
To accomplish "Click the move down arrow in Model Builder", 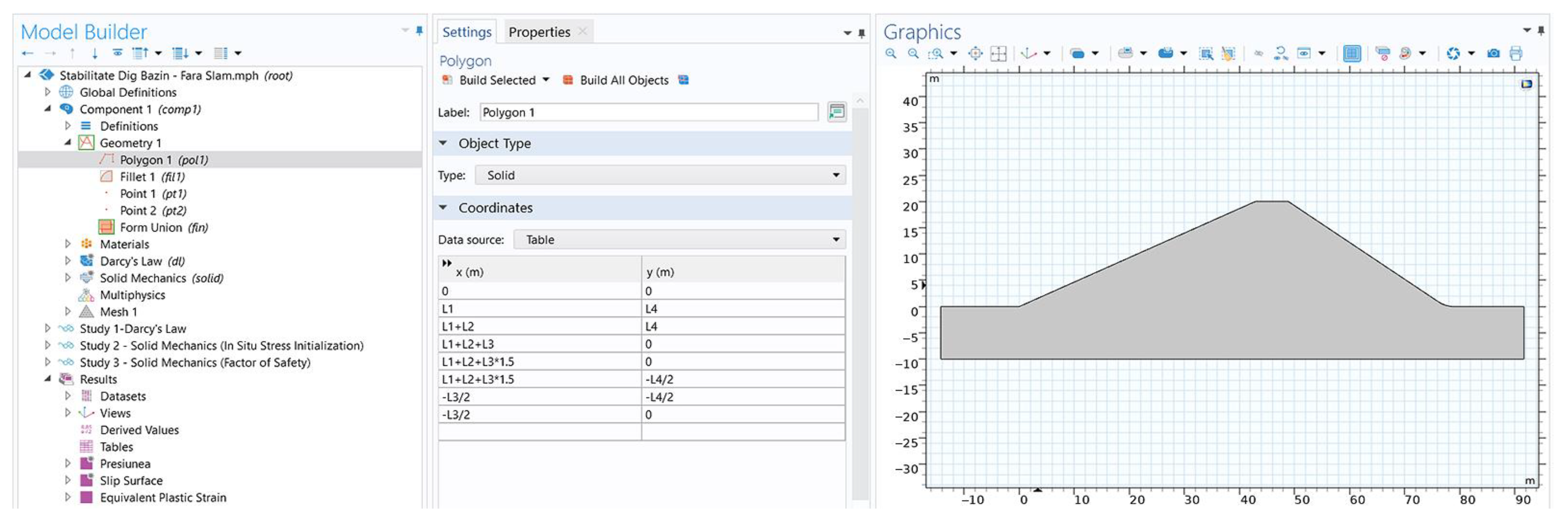I will [x=95, y=54].
